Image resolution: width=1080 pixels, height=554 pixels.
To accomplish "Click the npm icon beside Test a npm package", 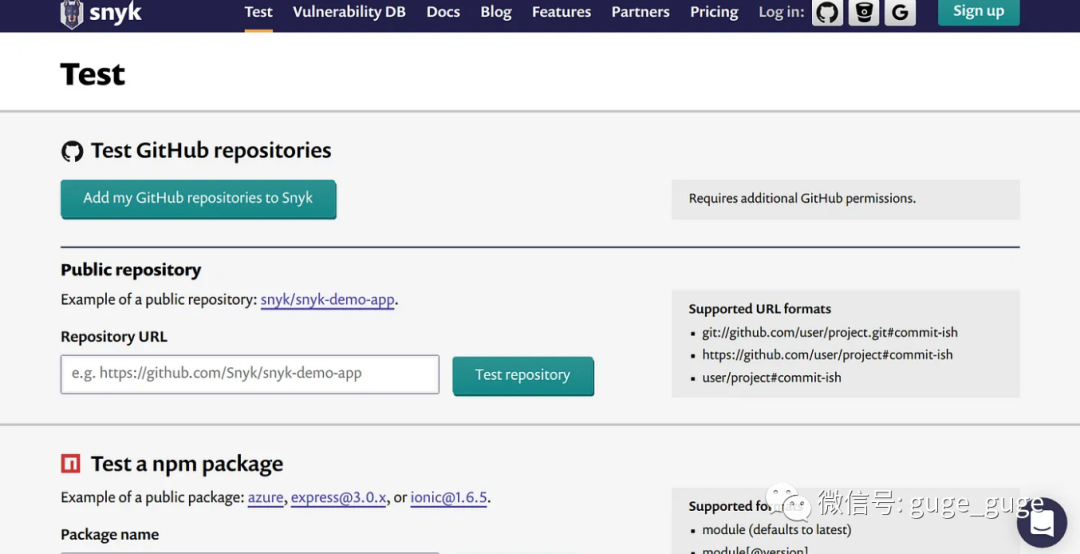I will point(71,464).
